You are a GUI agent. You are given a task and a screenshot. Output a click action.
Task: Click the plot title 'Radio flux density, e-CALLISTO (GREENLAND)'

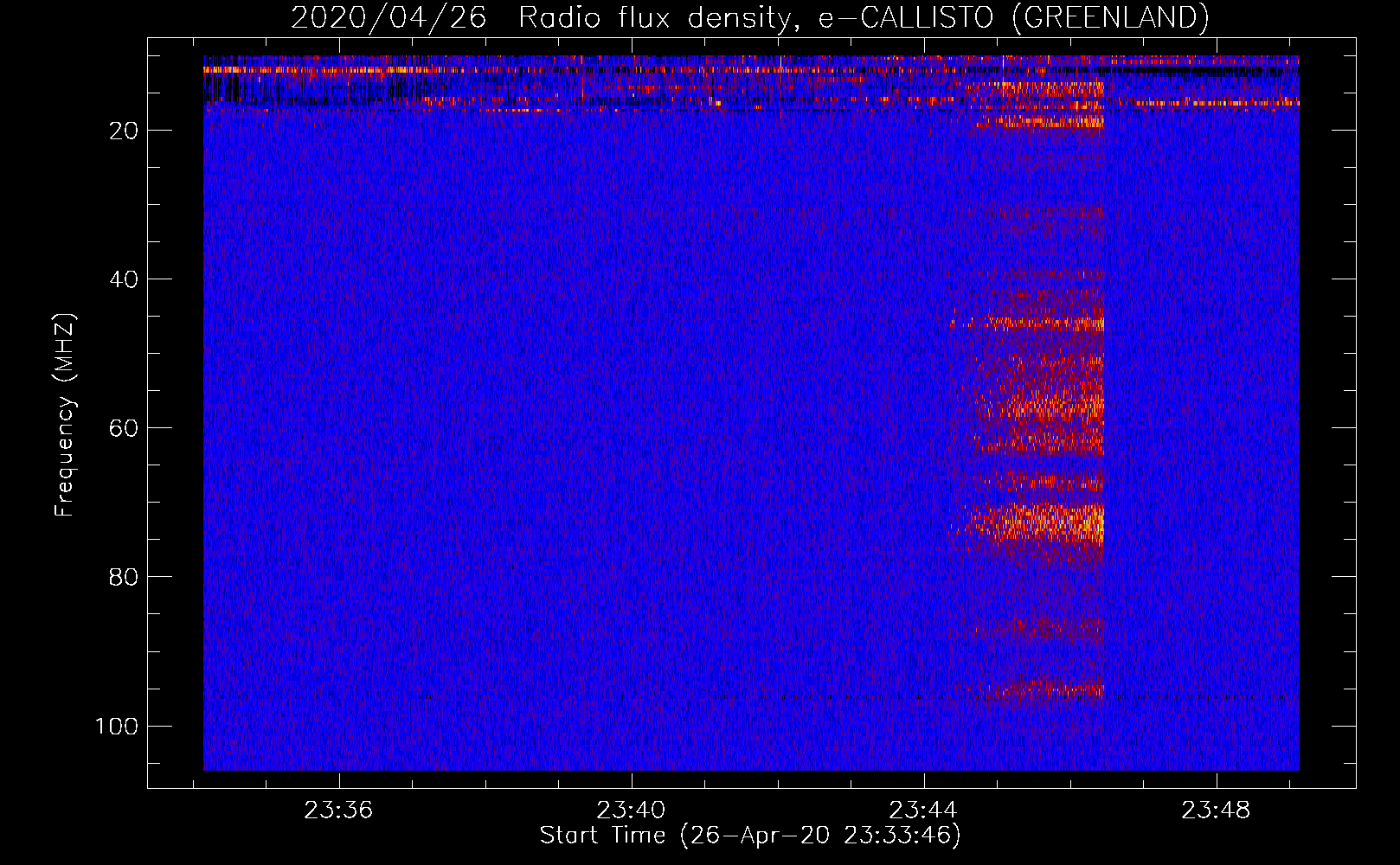pos(864,17)
